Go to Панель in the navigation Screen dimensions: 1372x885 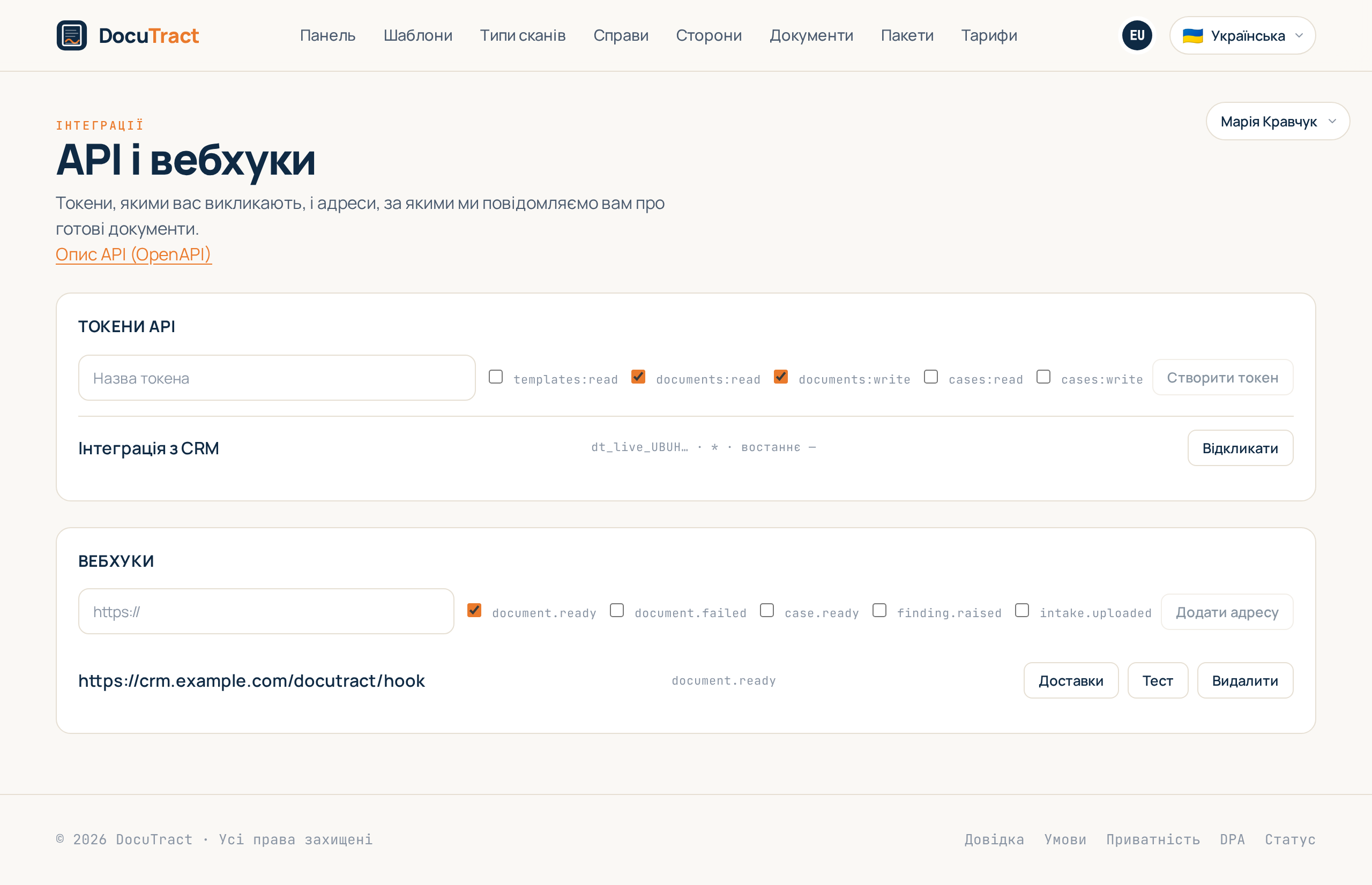pos(327,36)
